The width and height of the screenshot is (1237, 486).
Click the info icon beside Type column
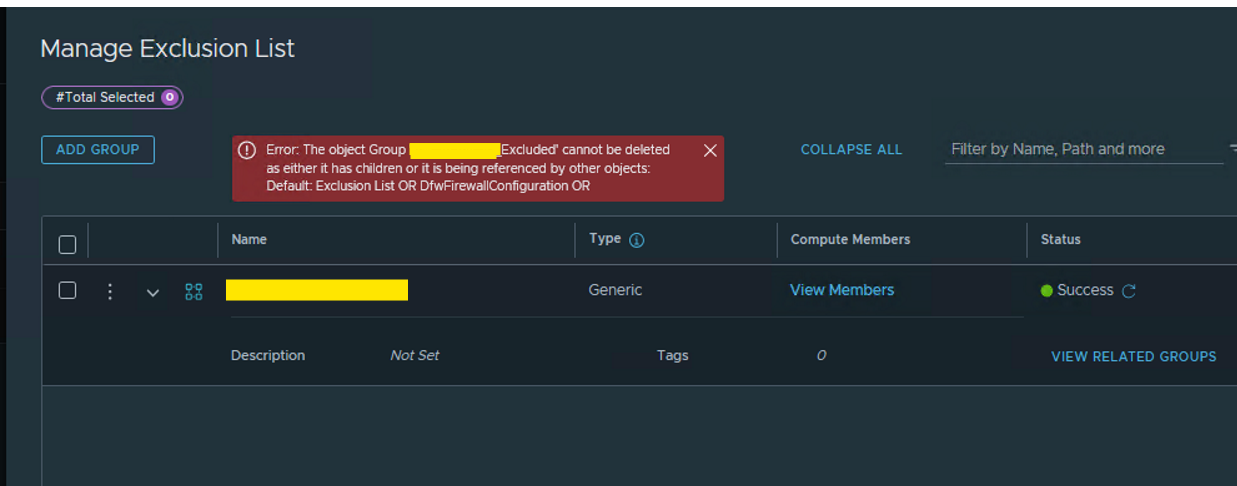[x=637, y=240]
